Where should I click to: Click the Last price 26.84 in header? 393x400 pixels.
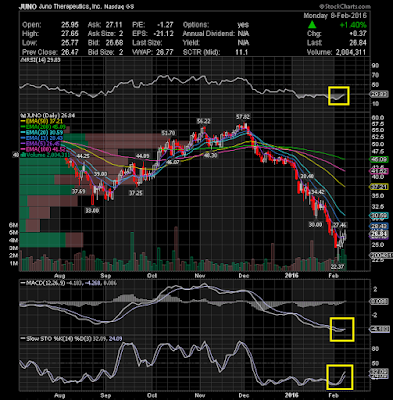(x=358, y=43)
